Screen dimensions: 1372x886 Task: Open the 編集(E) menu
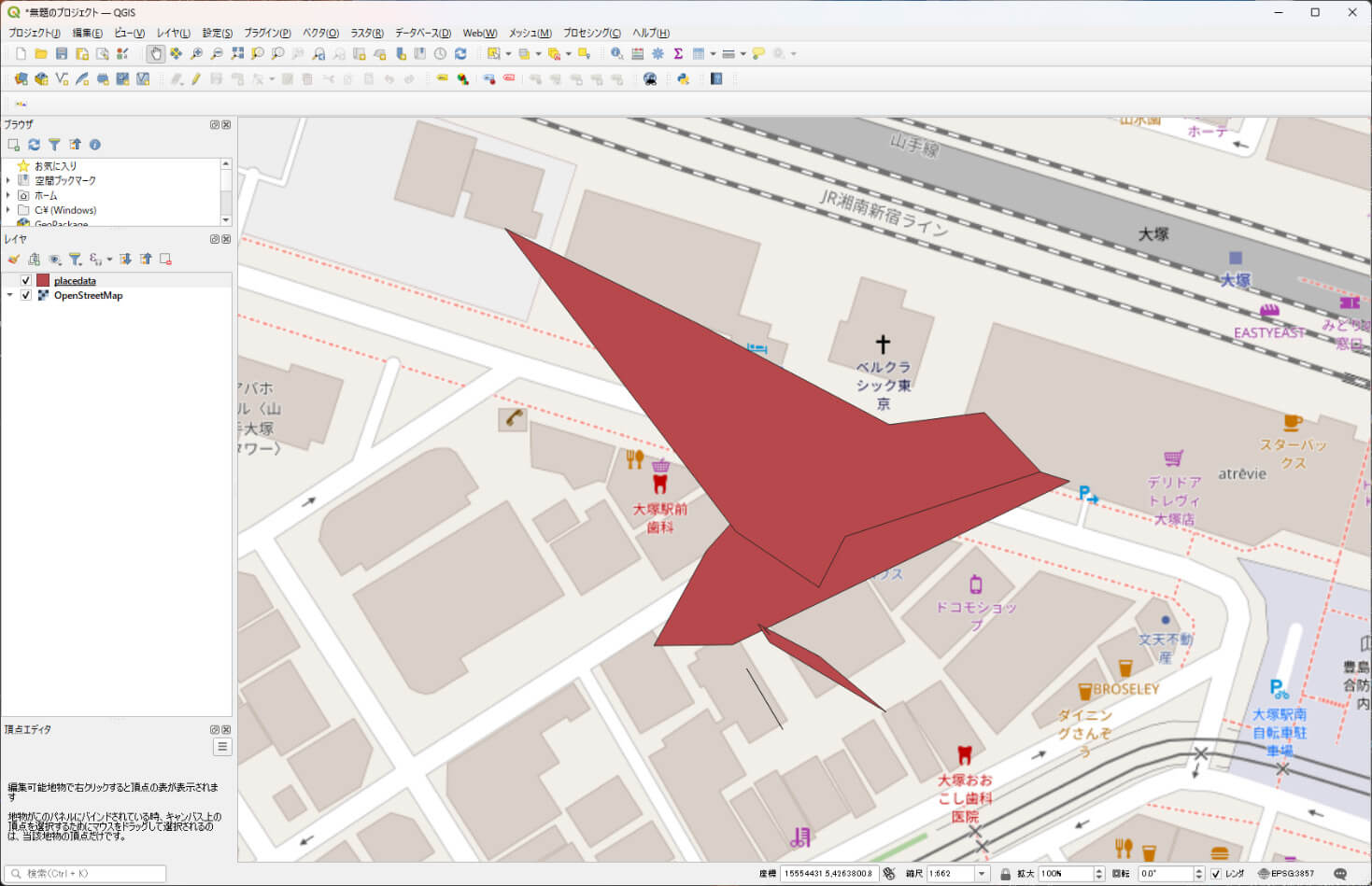[87, 33]
